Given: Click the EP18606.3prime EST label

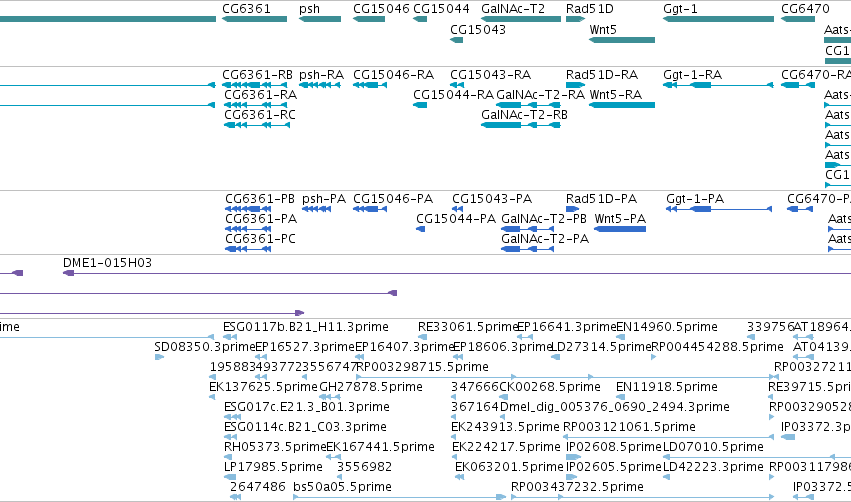Looking at the screenshot, I should pos(502,347).
